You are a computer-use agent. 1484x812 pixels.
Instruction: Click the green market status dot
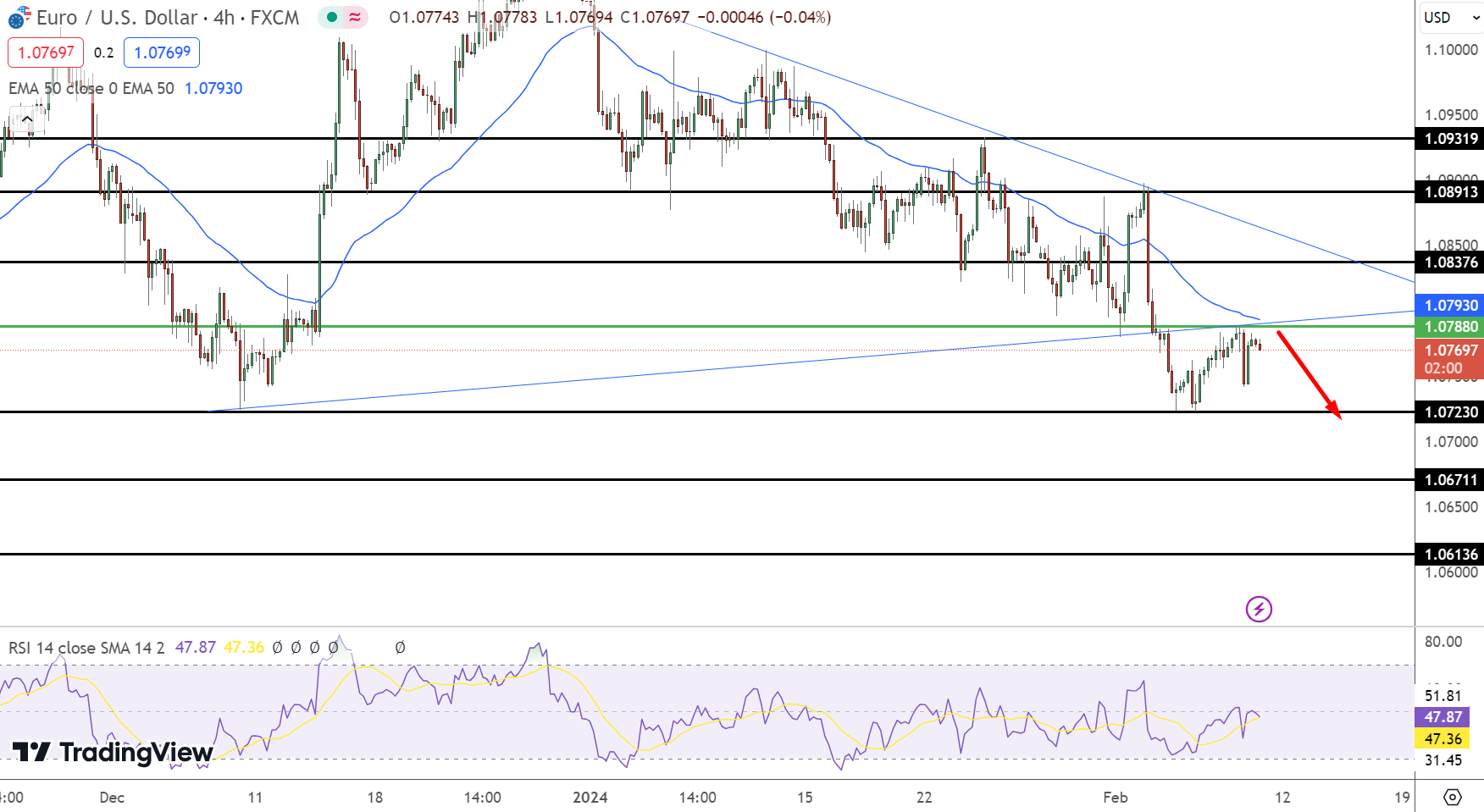[x=332, y=17]
